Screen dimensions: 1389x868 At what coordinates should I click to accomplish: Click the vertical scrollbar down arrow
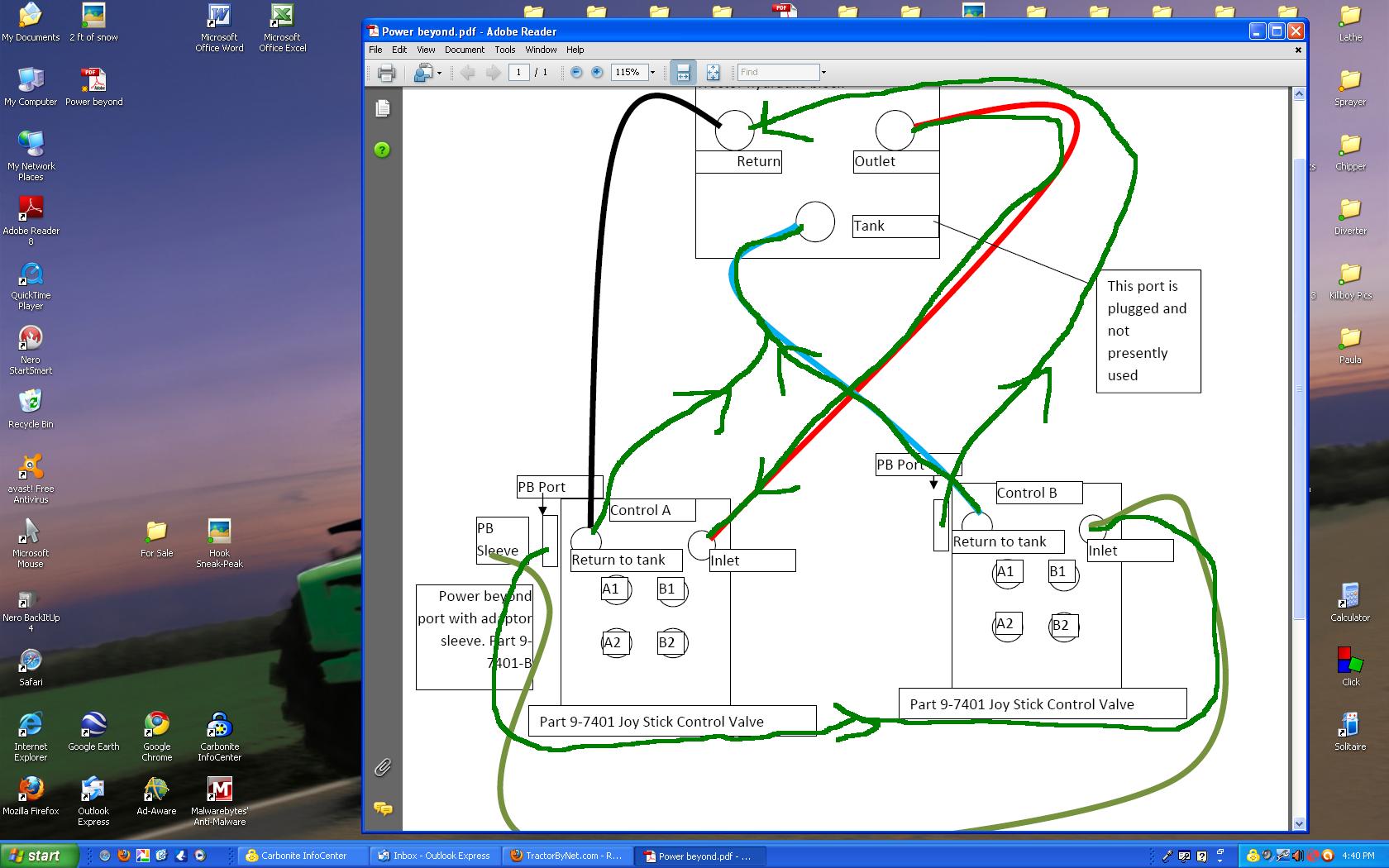(1298, 823)
